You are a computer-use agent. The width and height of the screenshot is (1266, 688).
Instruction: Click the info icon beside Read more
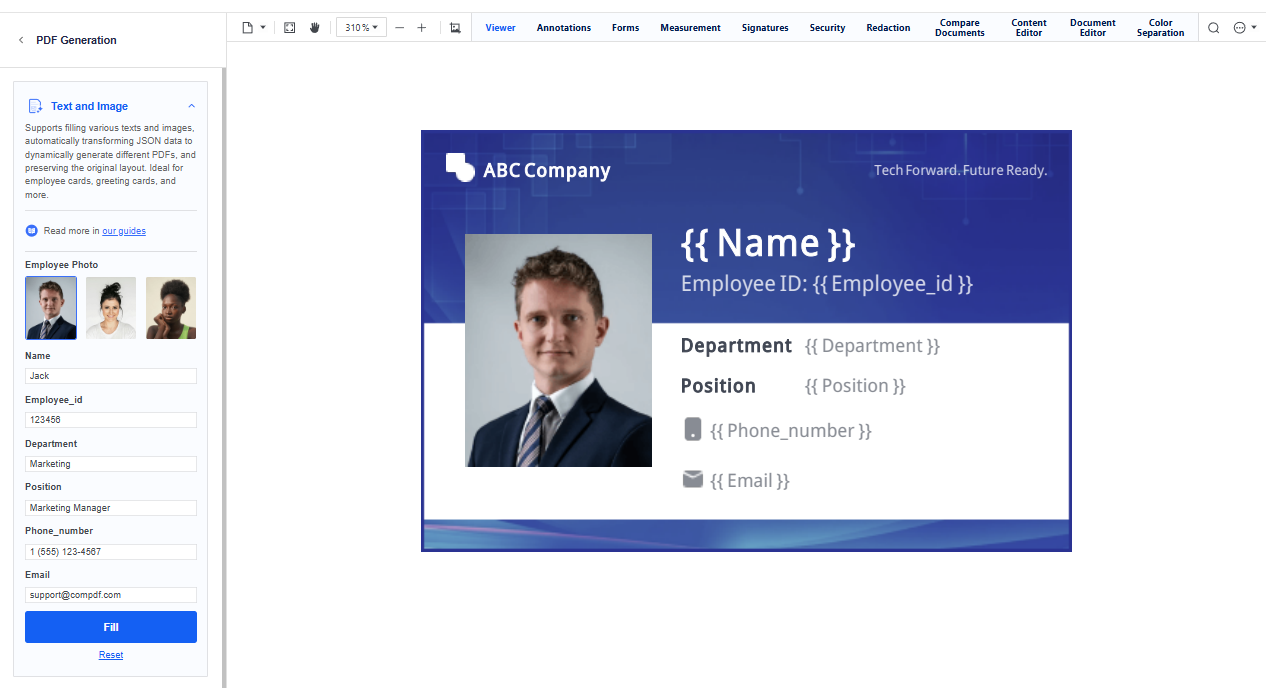pos(30,230)
